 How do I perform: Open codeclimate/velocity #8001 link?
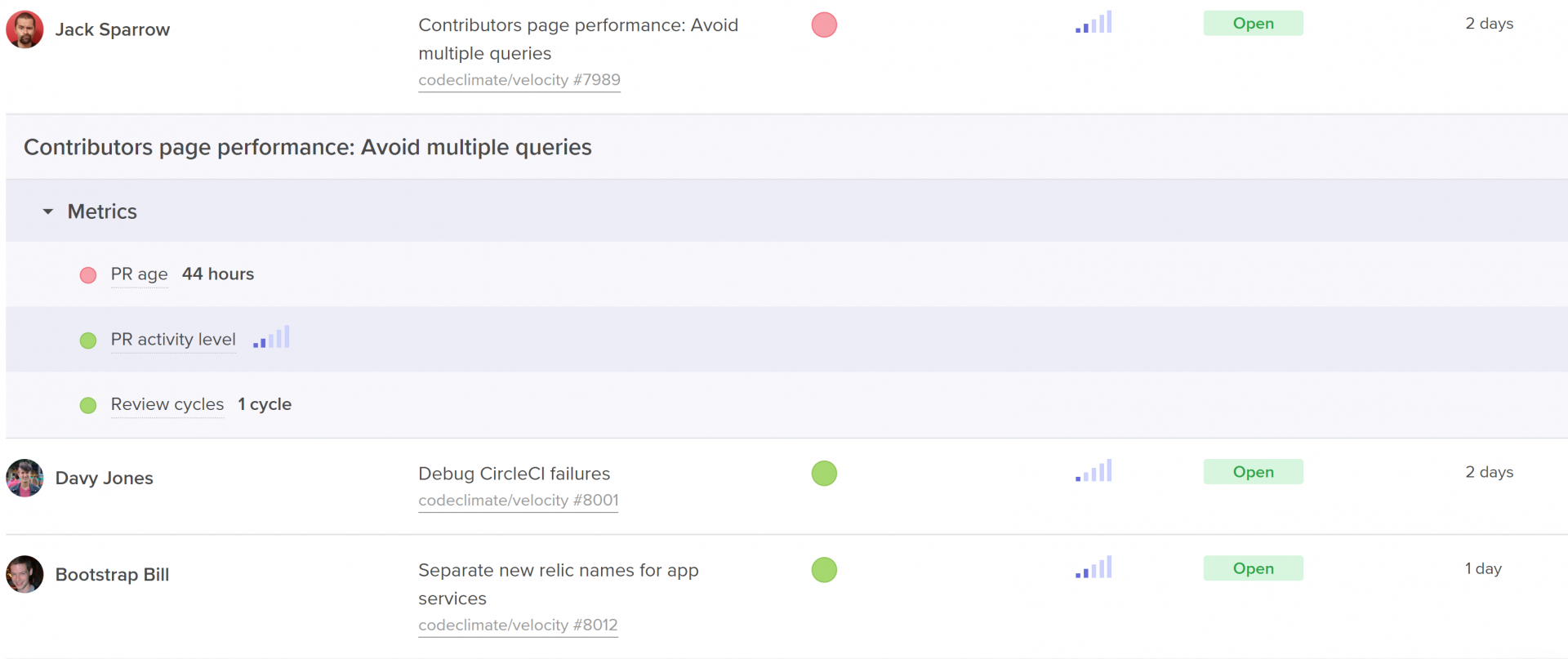[518, 501]
